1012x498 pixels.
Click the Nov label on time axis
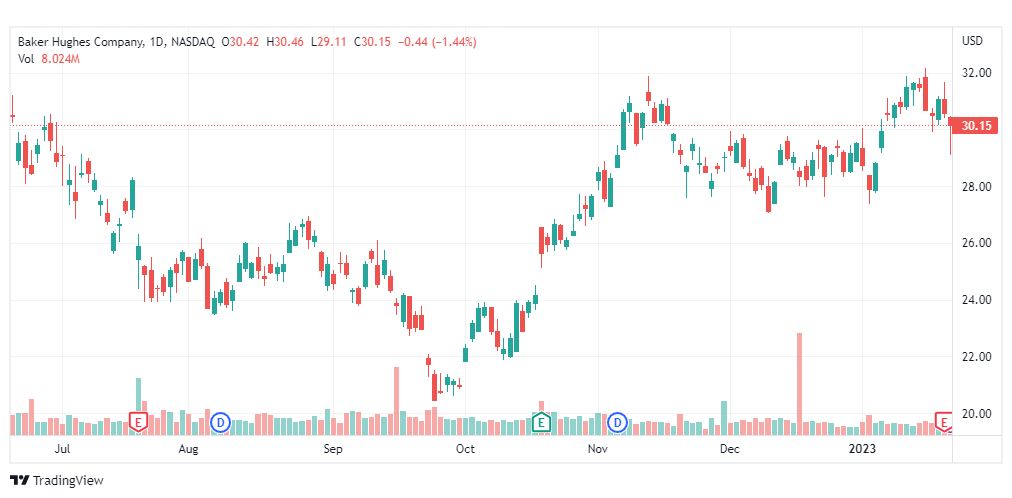coord(598,449)
